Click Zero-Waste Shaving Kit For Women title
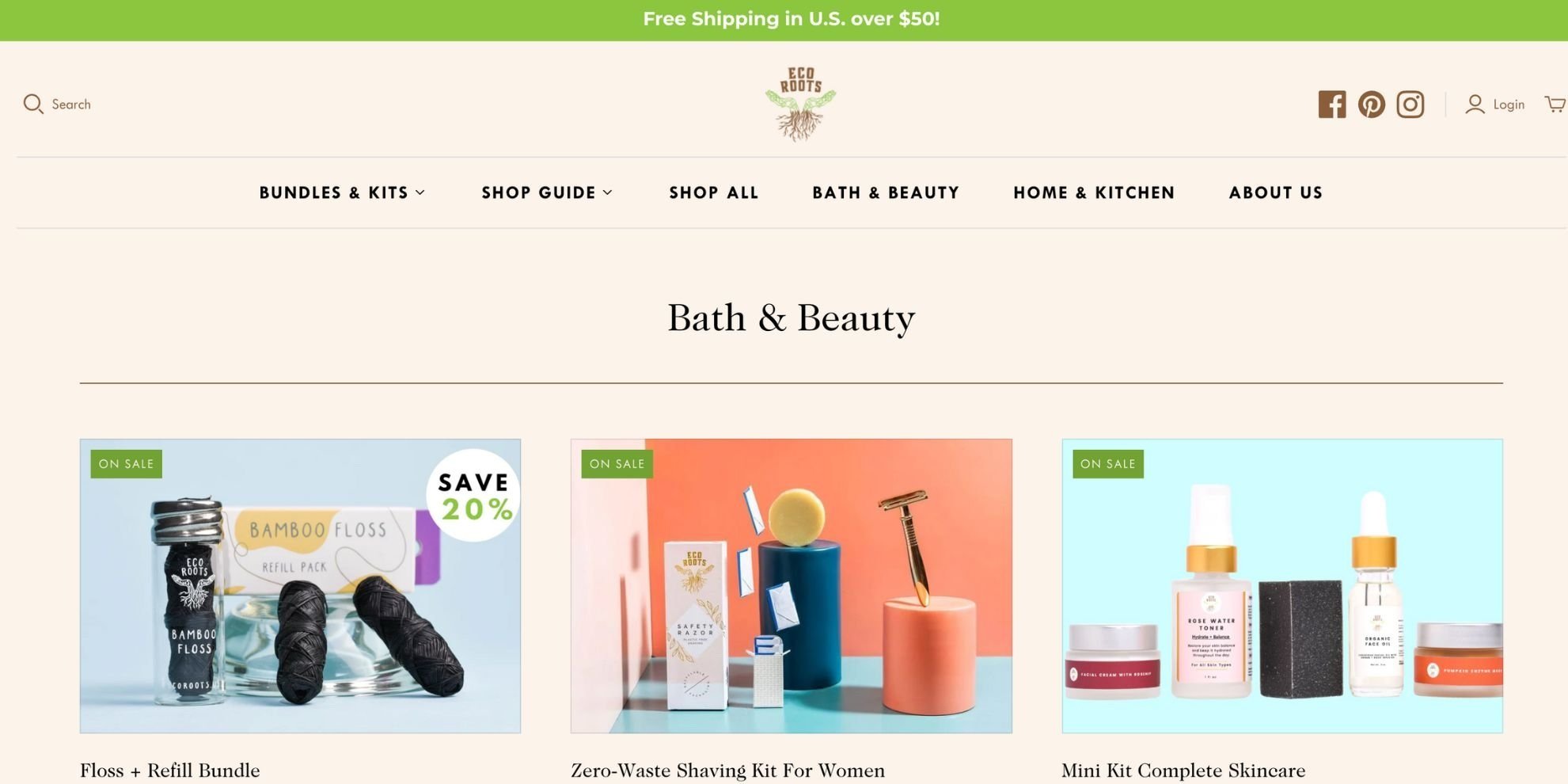Image resolution: width=1568 pixels, height=784 pixels. tap(728, 771)
